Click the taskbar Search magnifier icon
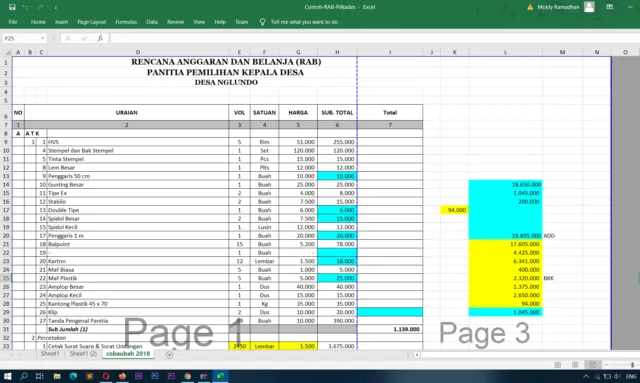640x383 pixels. coord(24,376)
